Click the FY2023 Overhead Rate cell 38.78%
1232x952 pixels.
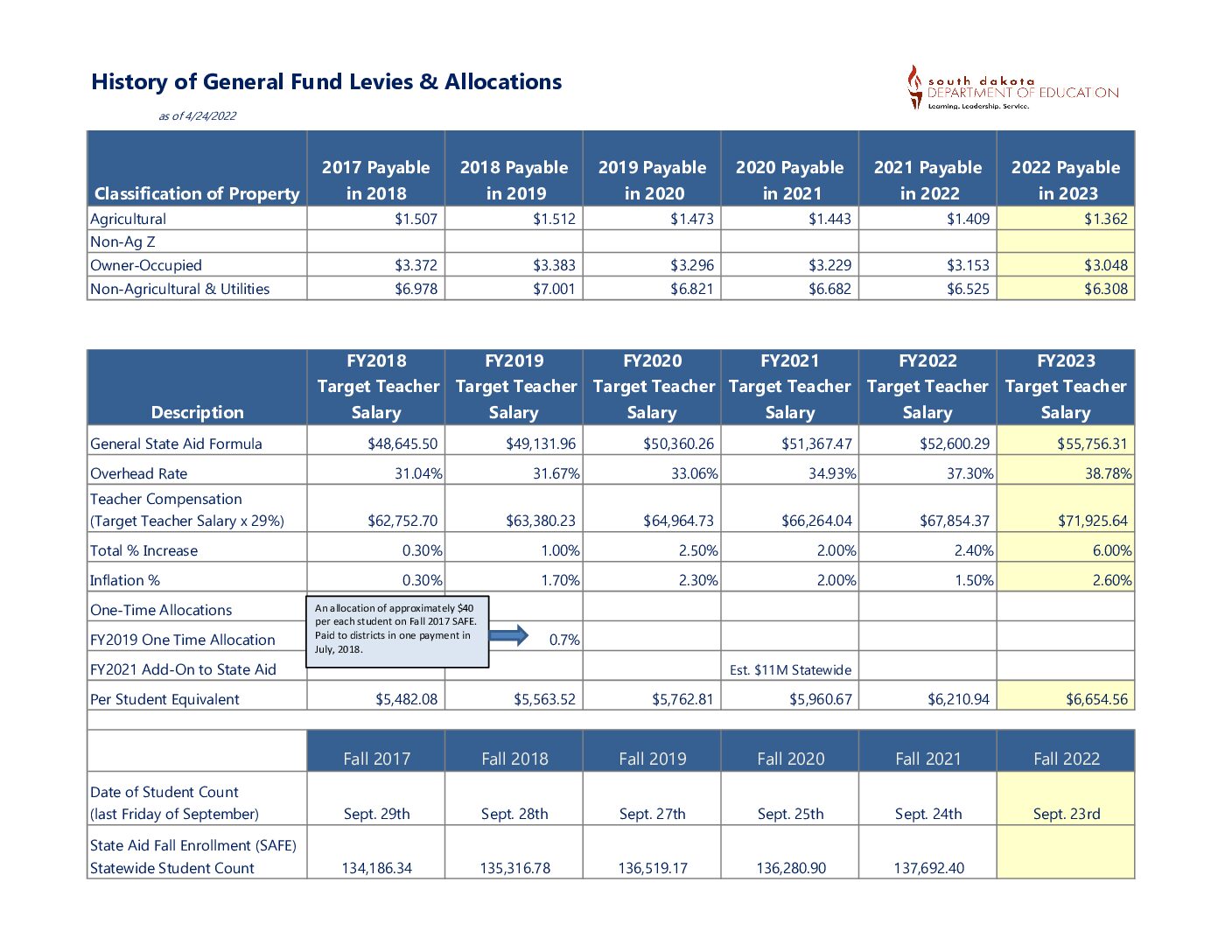(x=1108, y=473)
